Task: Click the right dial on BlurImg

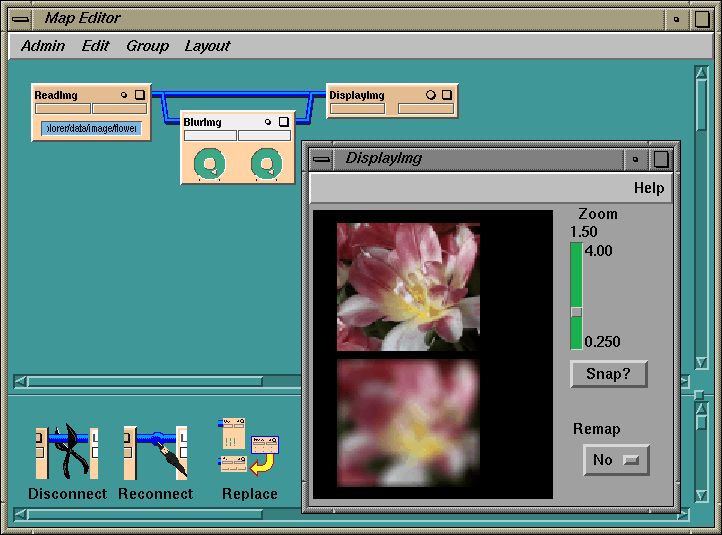Action: pyautogui.click(x=265, y=164)
